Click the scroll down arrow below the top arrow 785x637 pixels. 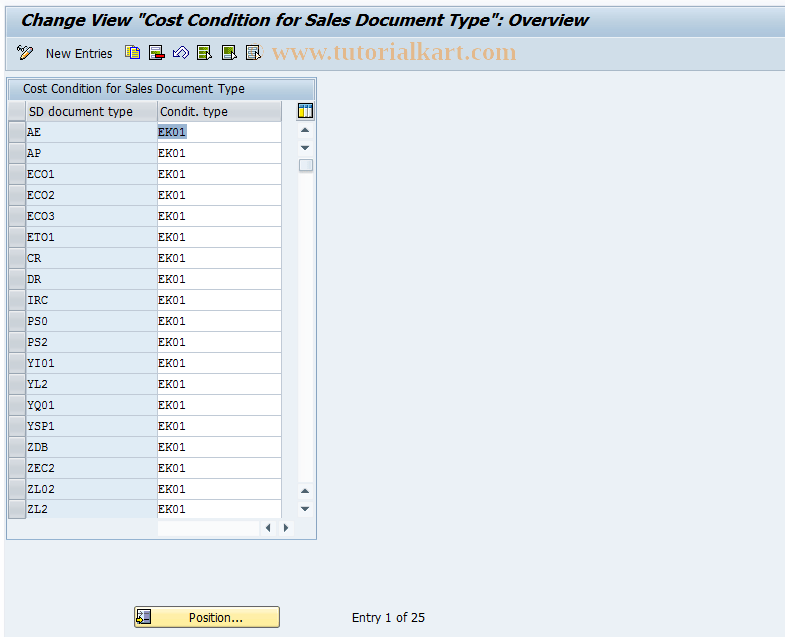[x=305, y=148]
